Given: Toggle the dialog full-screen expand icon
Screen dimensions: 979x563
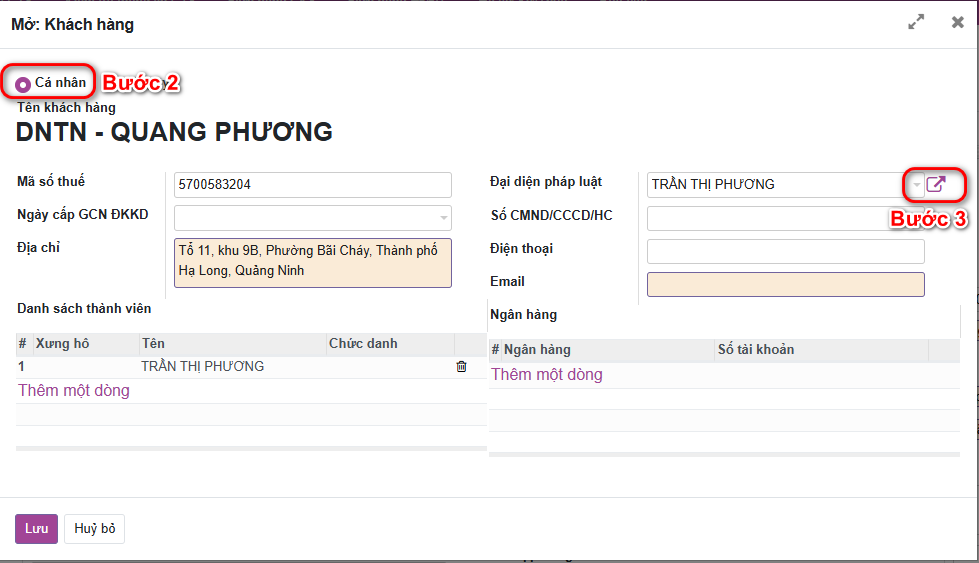Looking at the screenshot, I should [915, 23].
